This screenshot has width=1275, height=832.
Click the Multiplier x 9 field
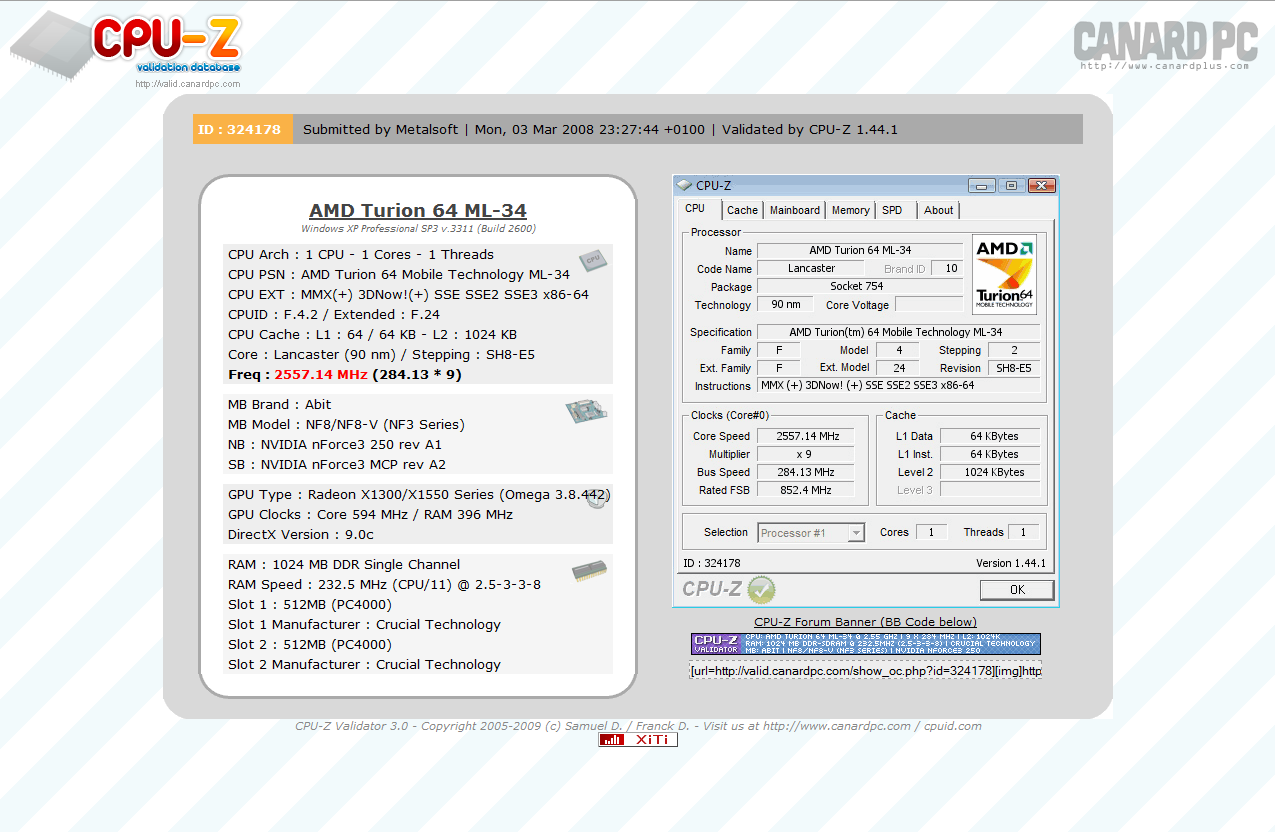[804, 454]
